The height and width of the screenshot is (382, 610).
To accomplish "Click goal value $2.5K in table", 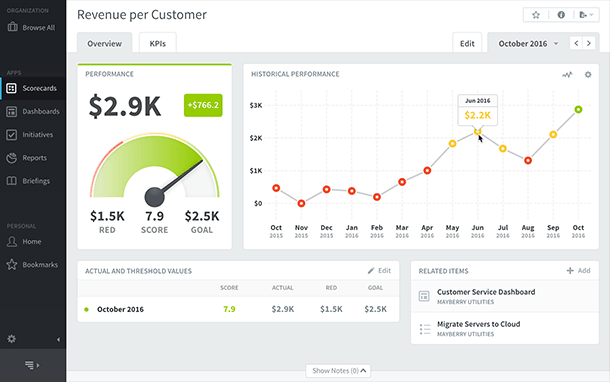I will 375,309.
